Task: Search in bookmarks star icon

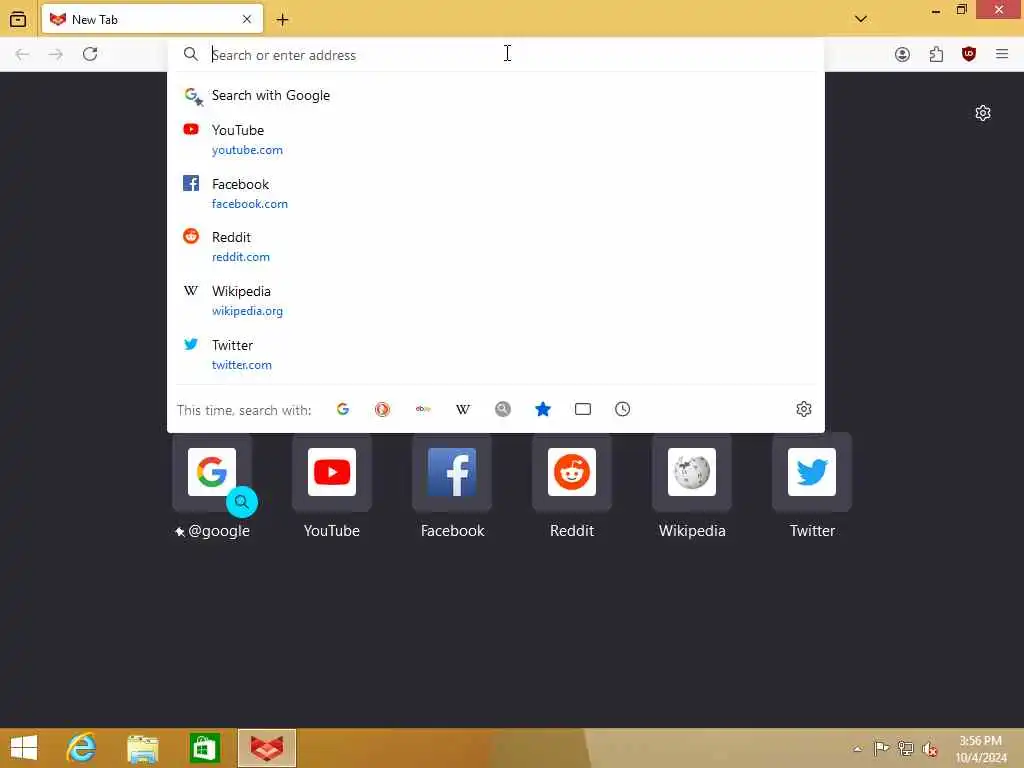Action: (x=543, y=409)
